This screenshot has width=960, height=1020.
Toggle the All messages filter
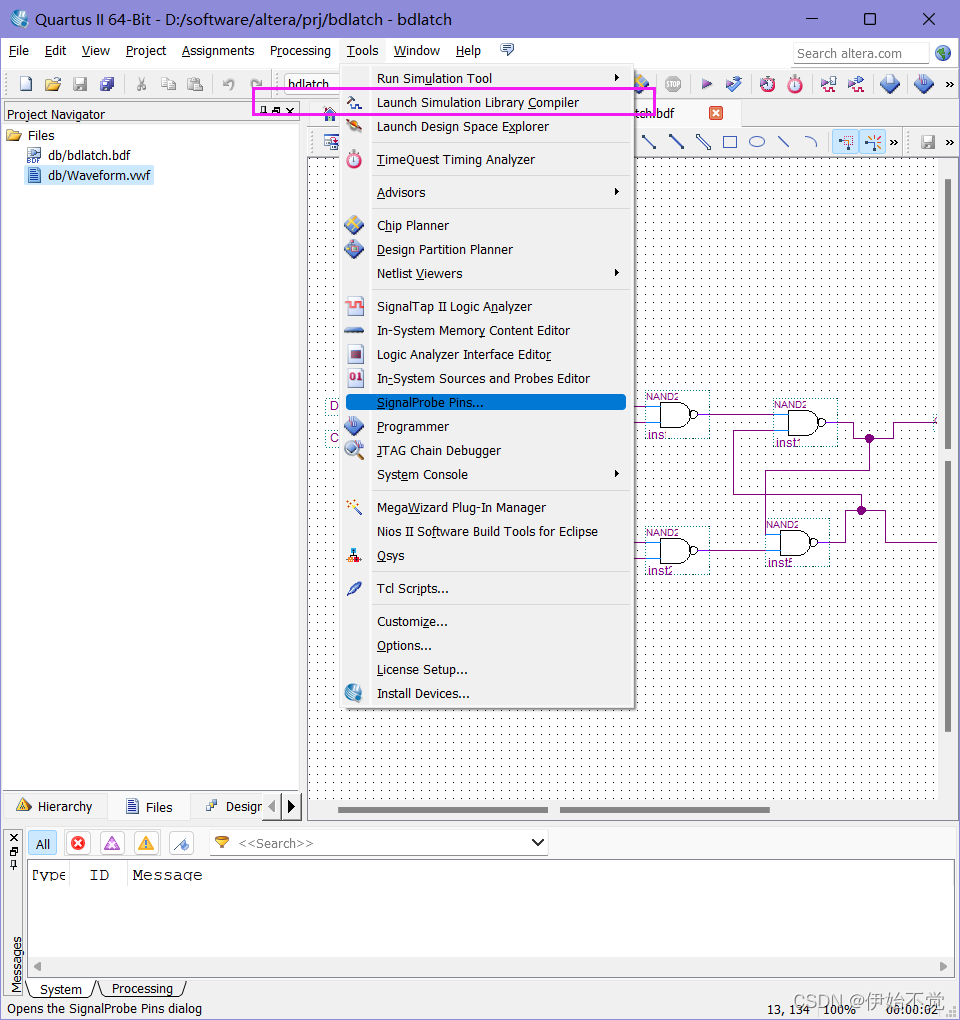tap(43, 844)
